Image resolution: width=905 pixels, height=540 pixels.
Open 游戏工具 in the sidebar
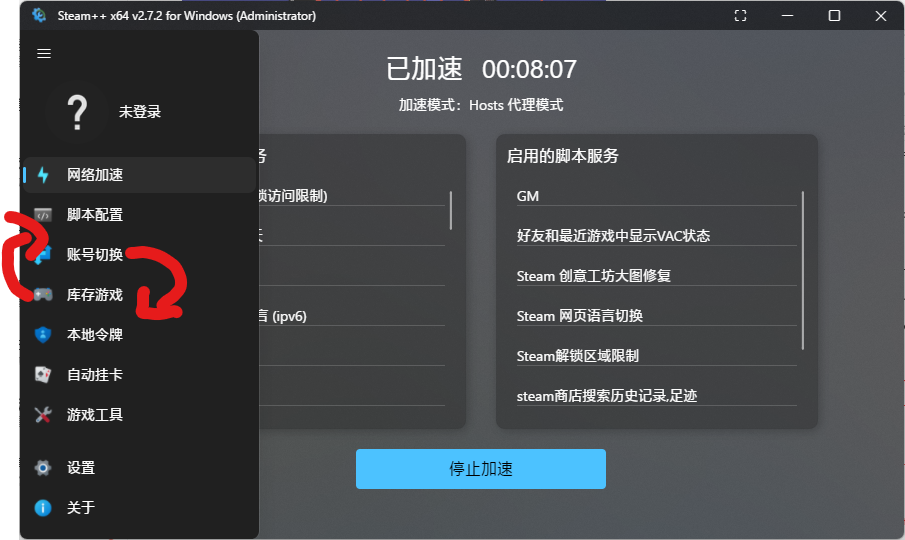[139, 415]
